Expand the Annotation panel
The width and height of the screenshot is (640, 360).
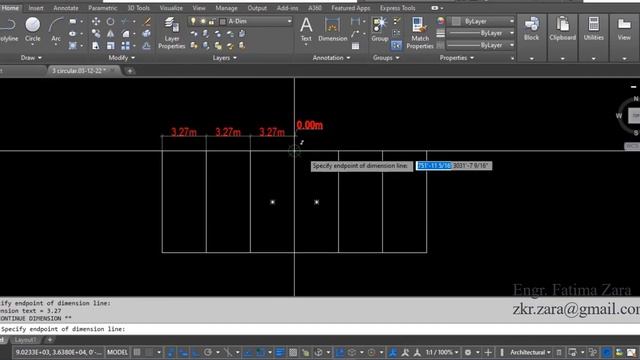tap(331, 58)
